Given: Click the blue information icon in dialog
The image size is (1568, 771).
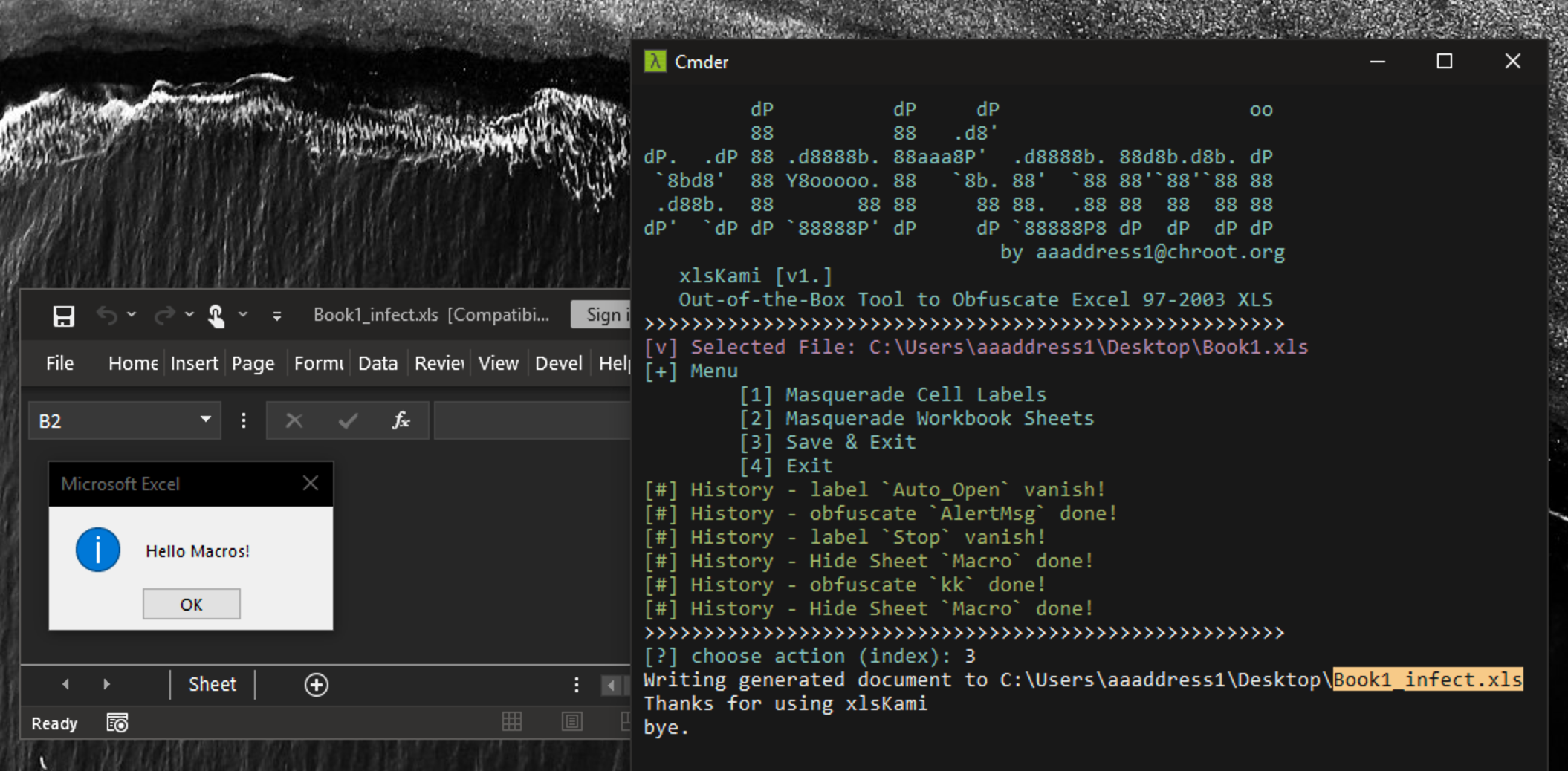Looking at the screenshot, I should click(98, 550).
